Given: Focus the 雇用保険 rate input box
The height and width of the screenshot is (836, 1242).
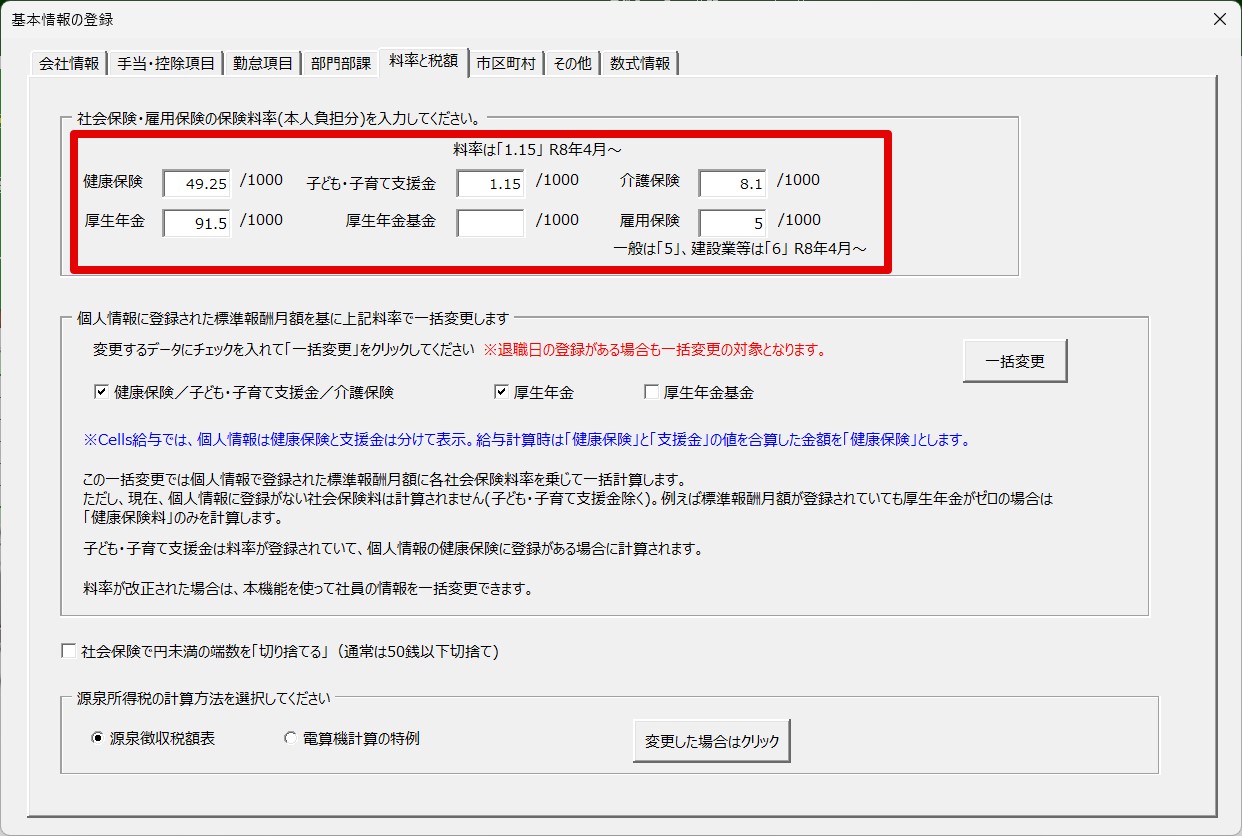Looking at the screenshot, I should pyautogui.click(x=732, y=223).
